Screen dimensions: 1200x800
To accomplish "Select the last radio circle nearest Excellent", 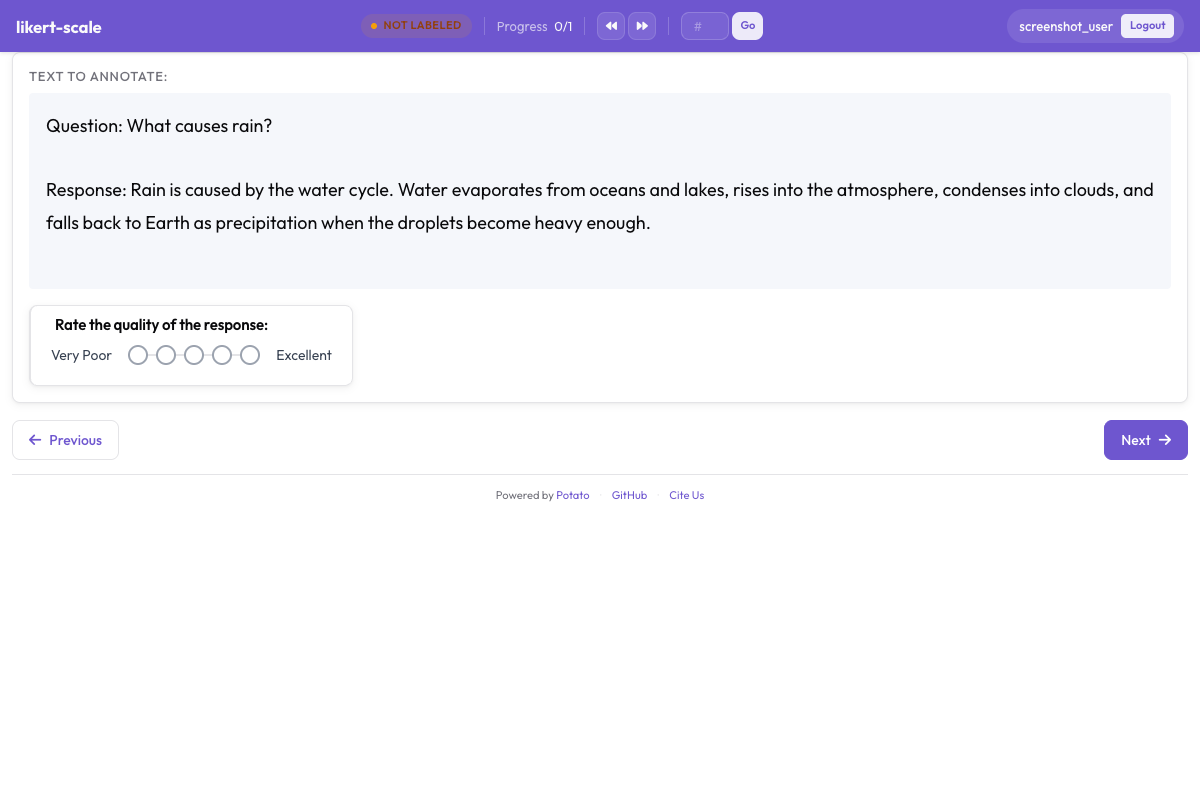I will [x=250, y=355].
